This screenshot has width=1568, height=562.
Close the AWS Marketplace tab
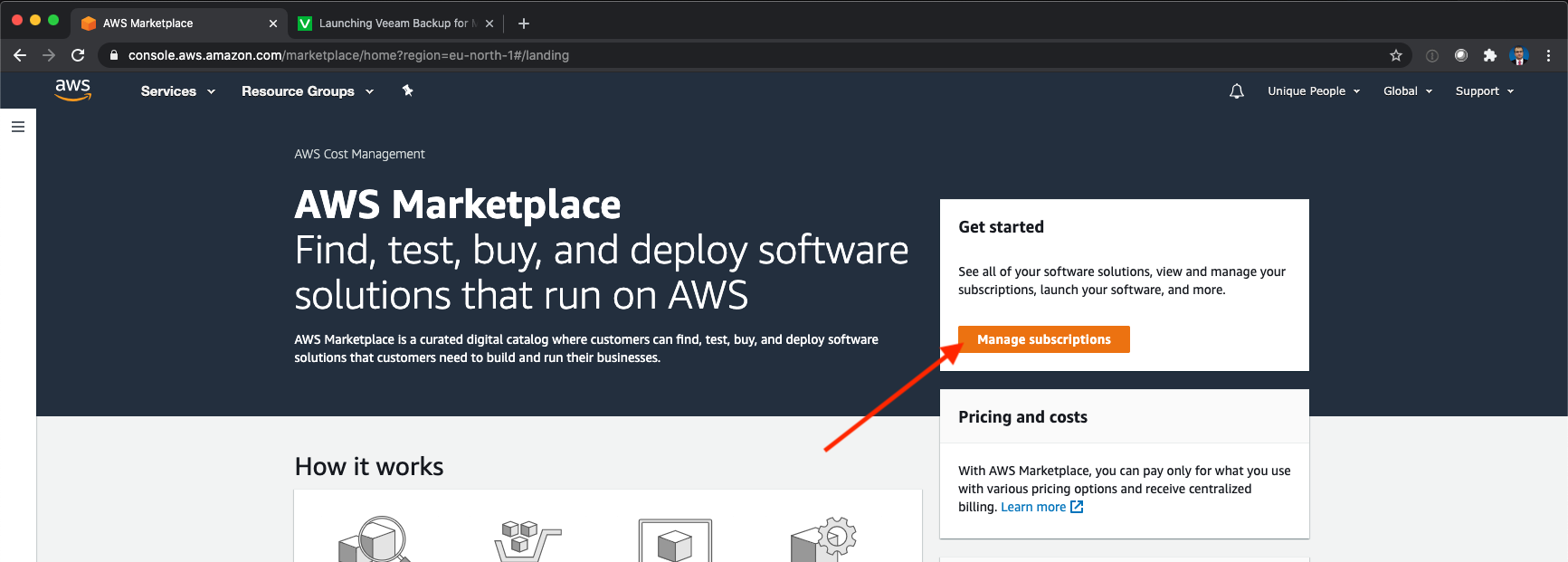pyautogui.click(x=273, y=24)
